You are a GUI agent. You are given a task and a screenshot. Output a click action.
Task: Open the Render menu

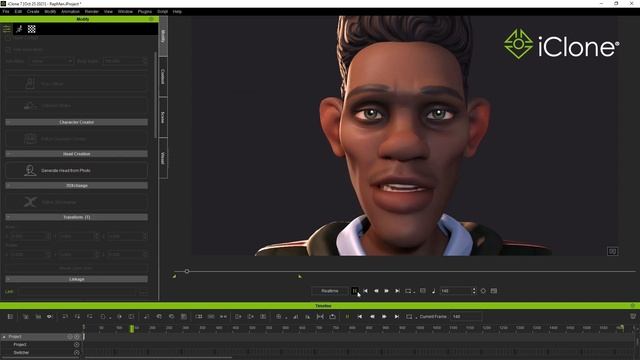[x=92, y=12]
